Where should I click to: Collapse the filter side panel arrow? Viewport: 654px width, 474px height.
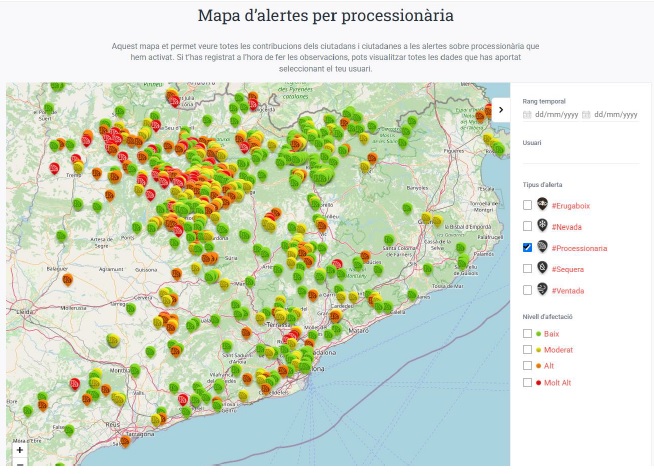(501, 107)
